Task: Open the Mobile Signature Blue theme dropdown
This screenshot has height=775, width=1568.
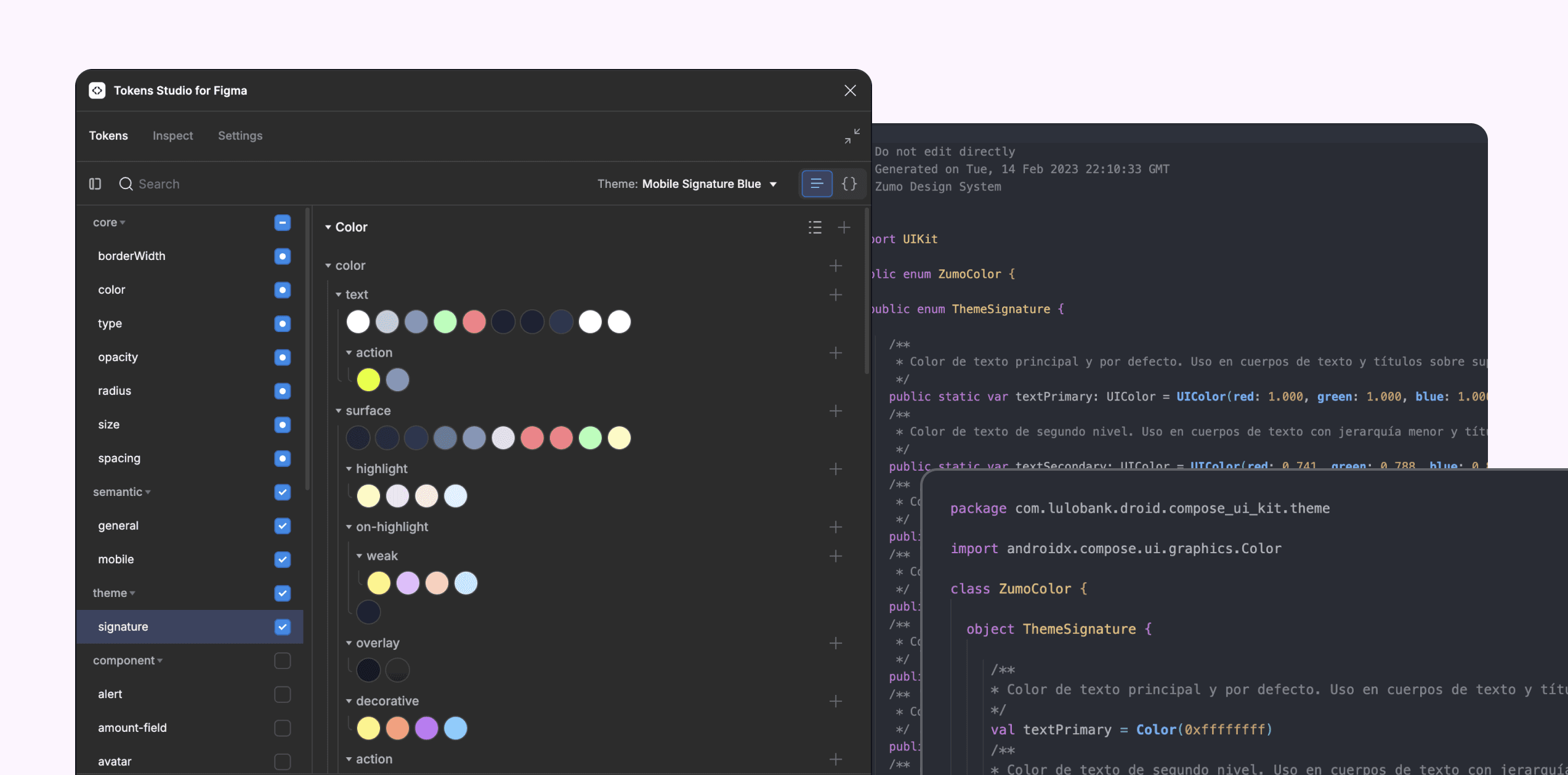Action: click(708, 184)
